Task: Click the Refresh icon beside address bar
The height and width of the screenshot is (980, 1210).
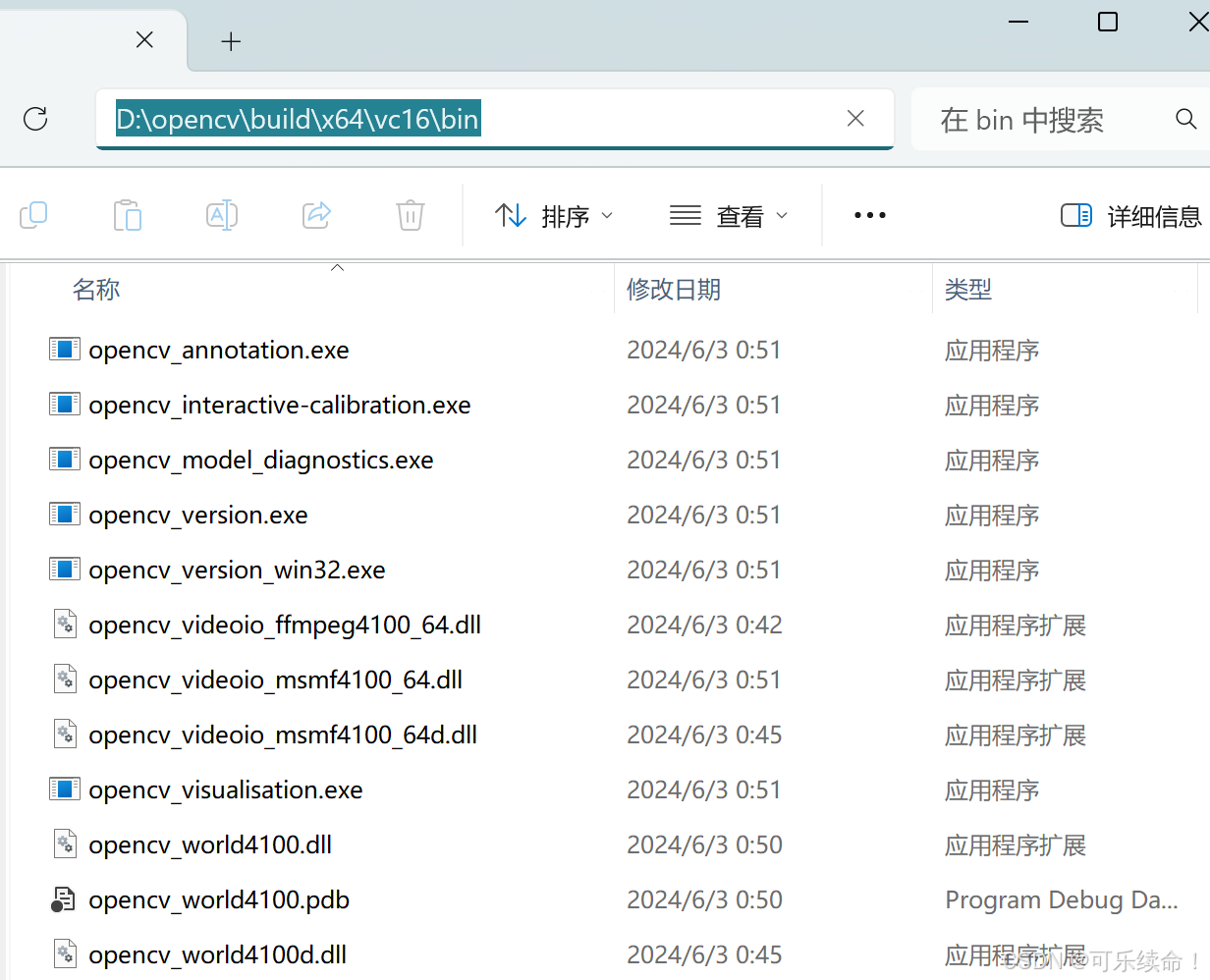Action: coord(35,119)
